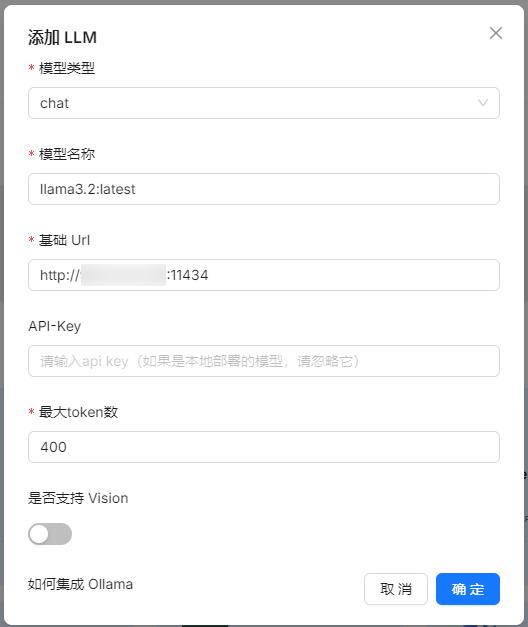
Task: Click the 最大token数 field label
Action: (x=78, y=412)
